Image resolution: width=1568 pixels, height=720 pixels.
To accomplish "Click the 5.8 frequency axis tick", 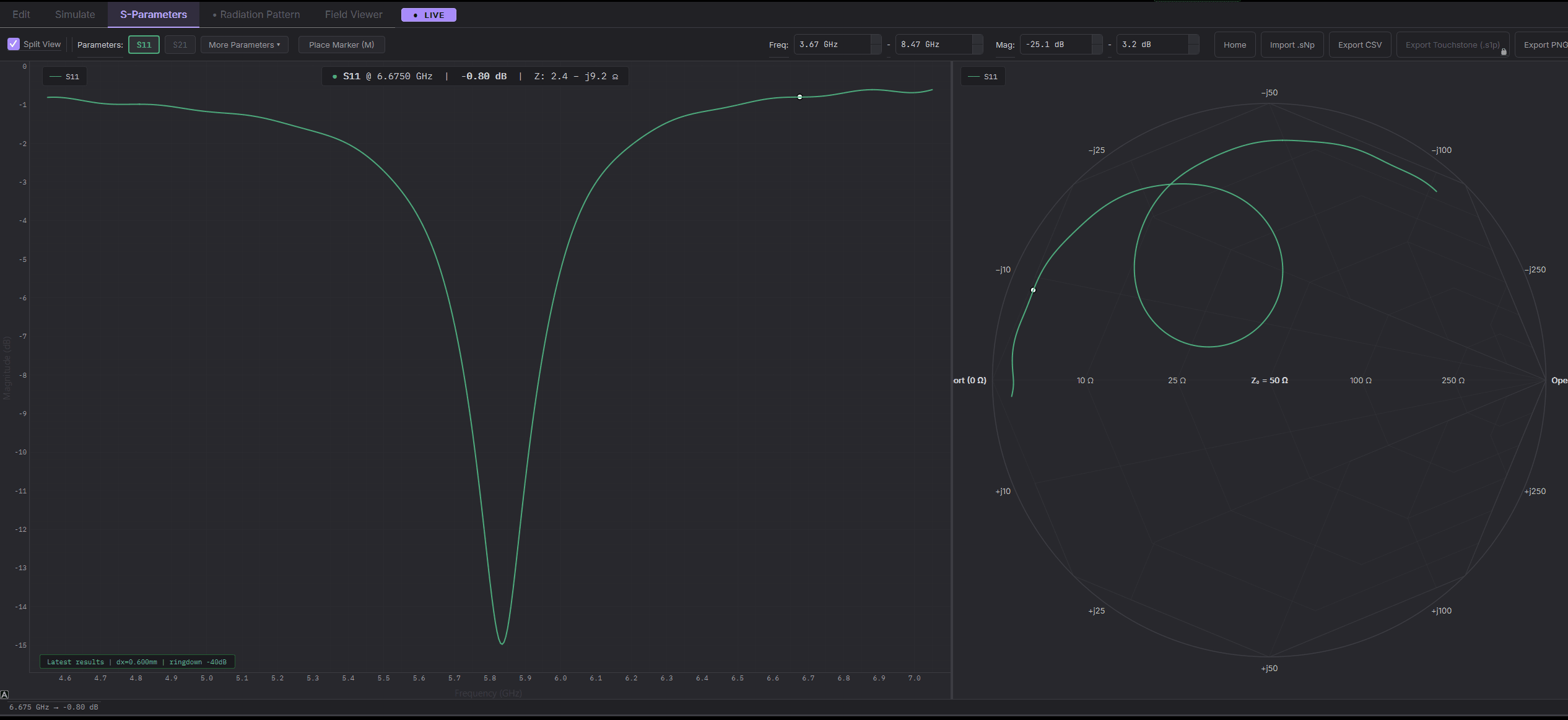I will 489,678.
